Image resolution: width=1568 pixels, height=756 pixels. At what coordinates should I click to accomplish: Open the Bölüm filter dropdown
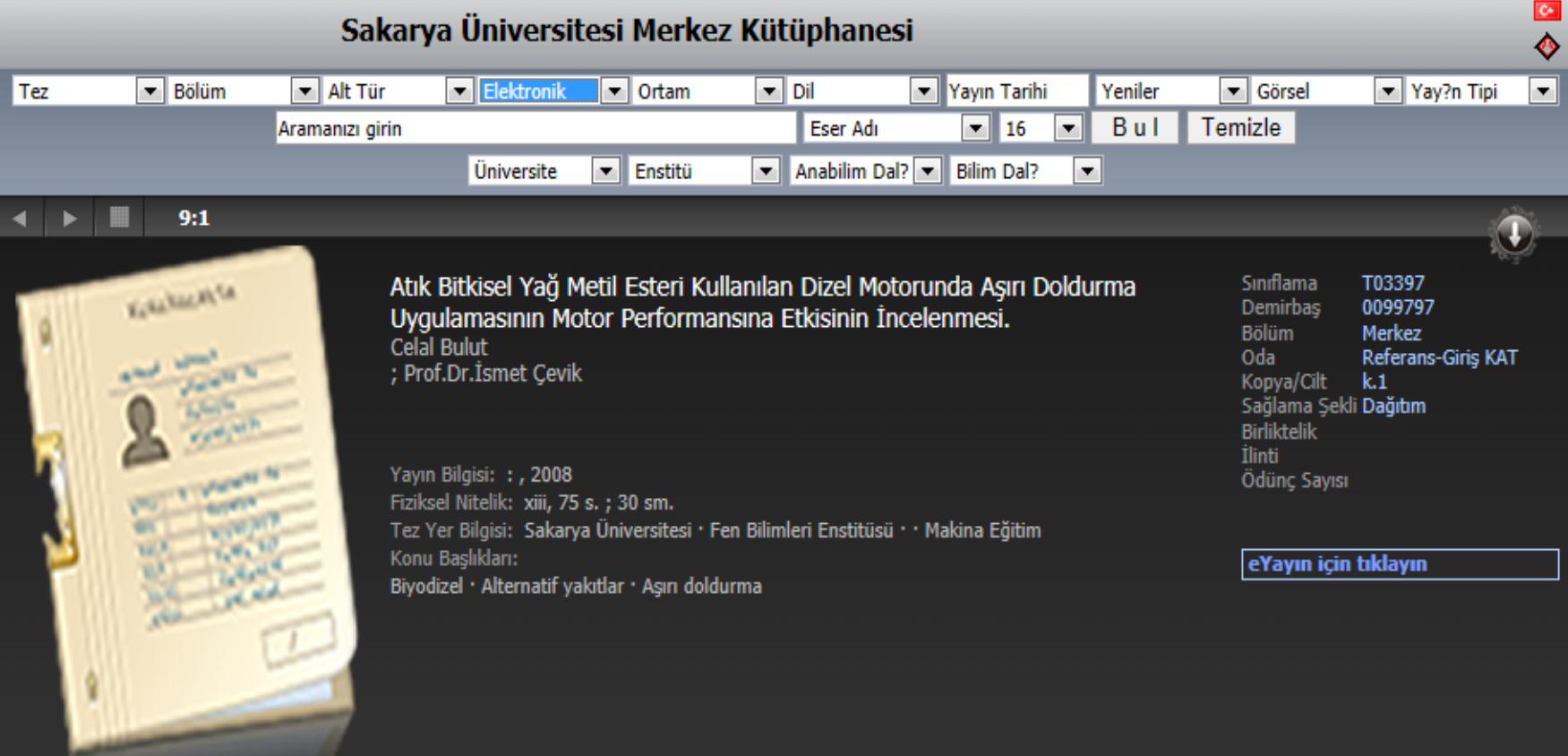click(244, 90)
